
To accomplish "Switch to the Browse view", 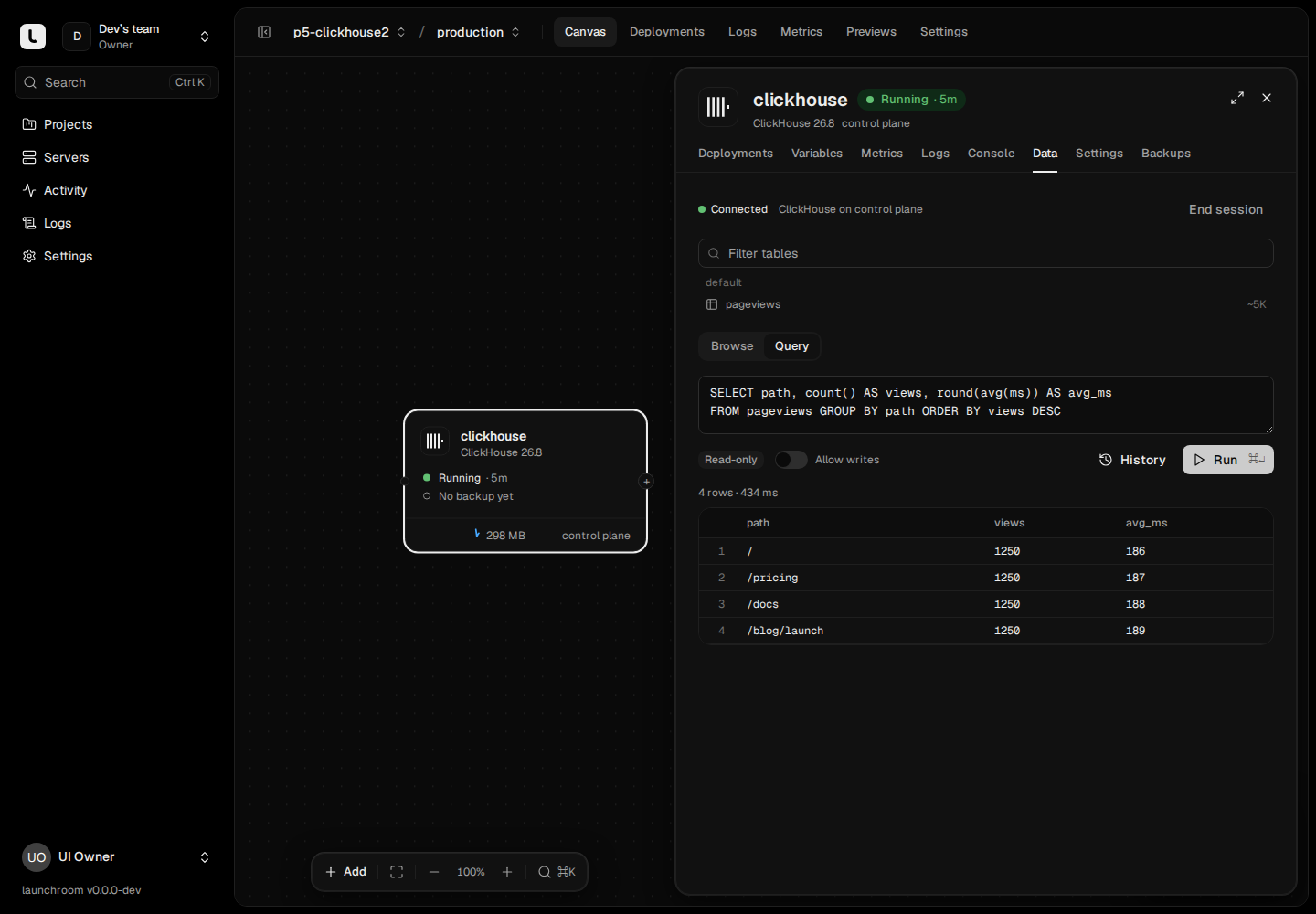I will pos(732,346).
